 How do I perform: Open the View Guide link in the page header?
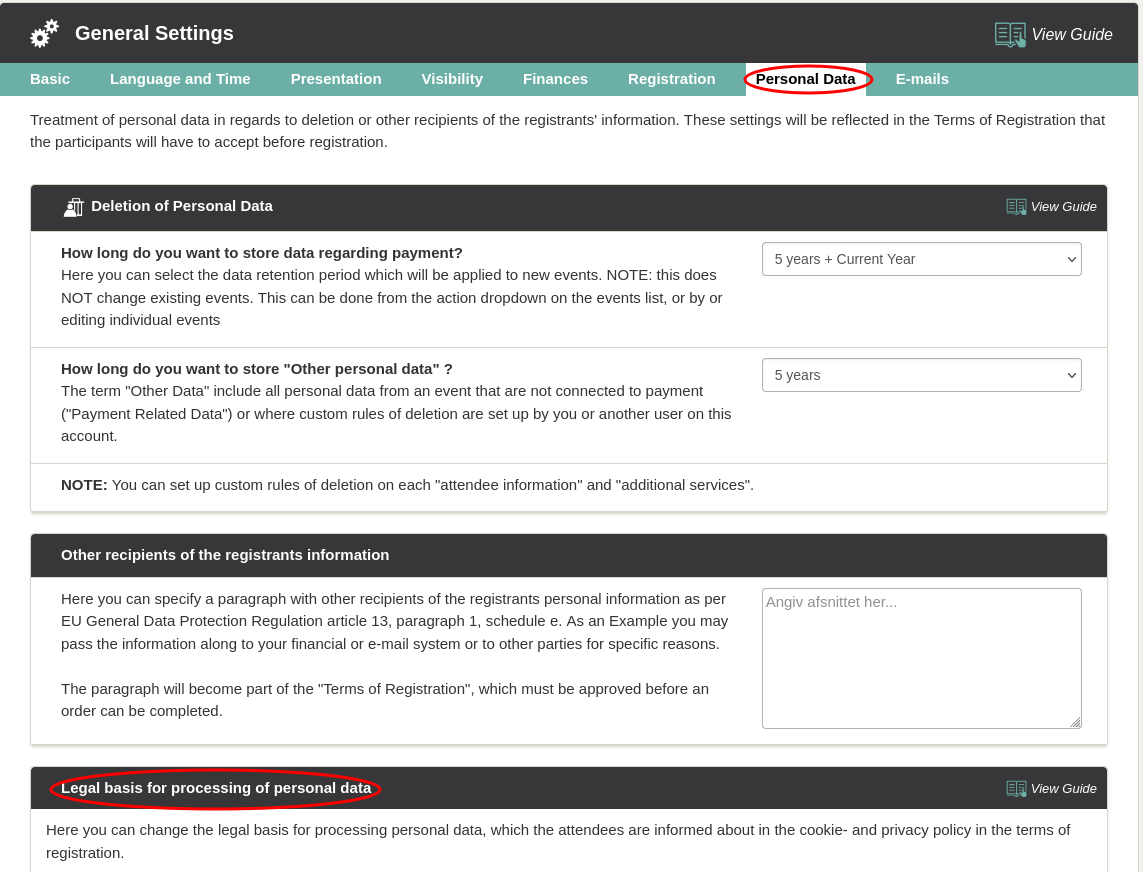pyautogui.click(x=1072, y=34)
